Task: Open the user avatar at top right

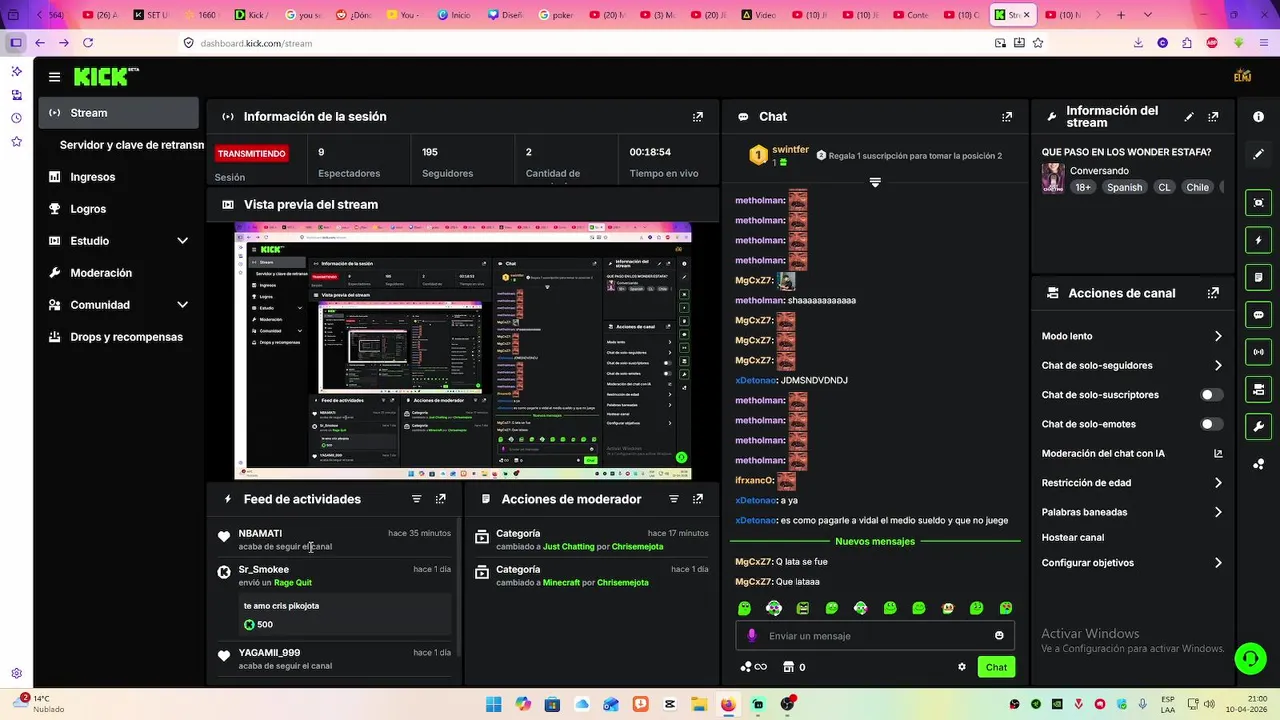Action: [1243, 76]
